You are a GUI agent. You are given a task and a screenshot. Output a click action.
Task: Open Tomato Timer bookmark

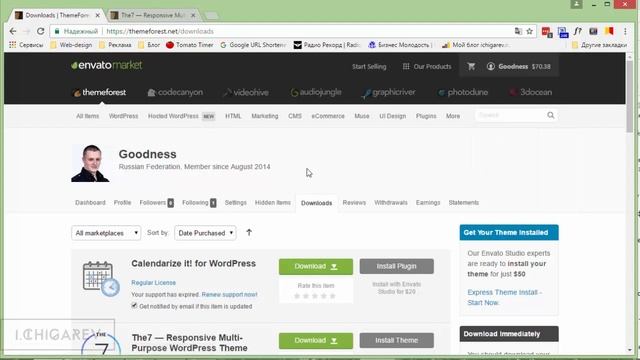(190, 45)
